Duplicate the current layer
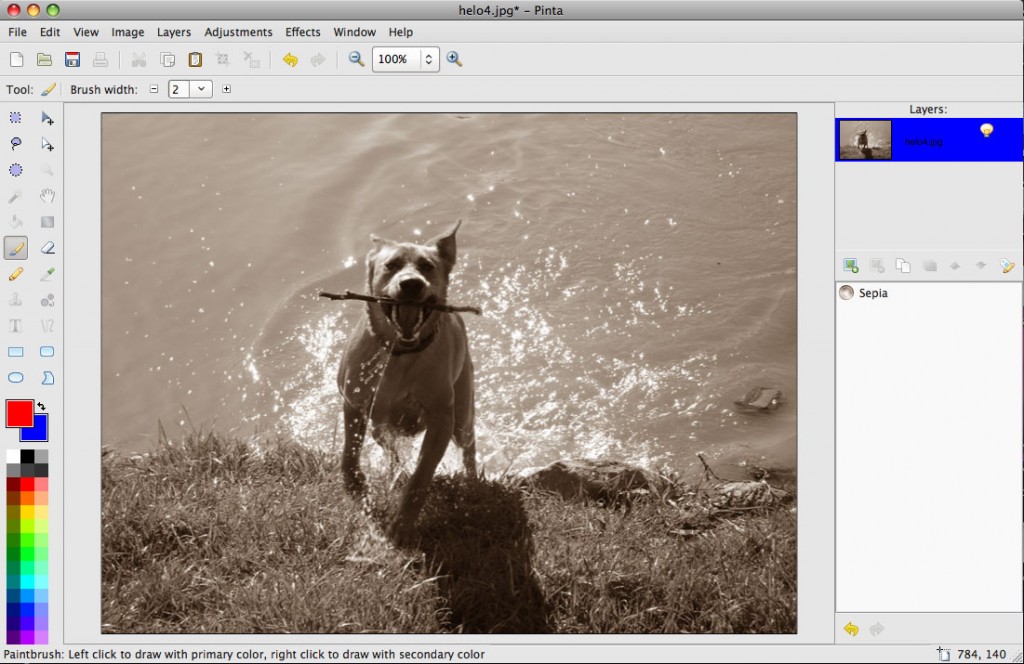The height and width of the screenshot is (664, 1024). point(903,265)
